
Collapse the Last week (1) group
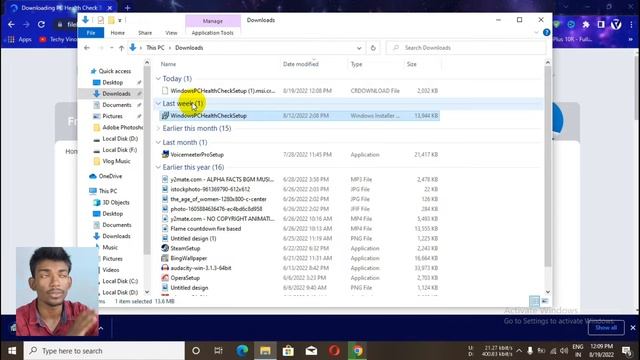tap(158, 103)
